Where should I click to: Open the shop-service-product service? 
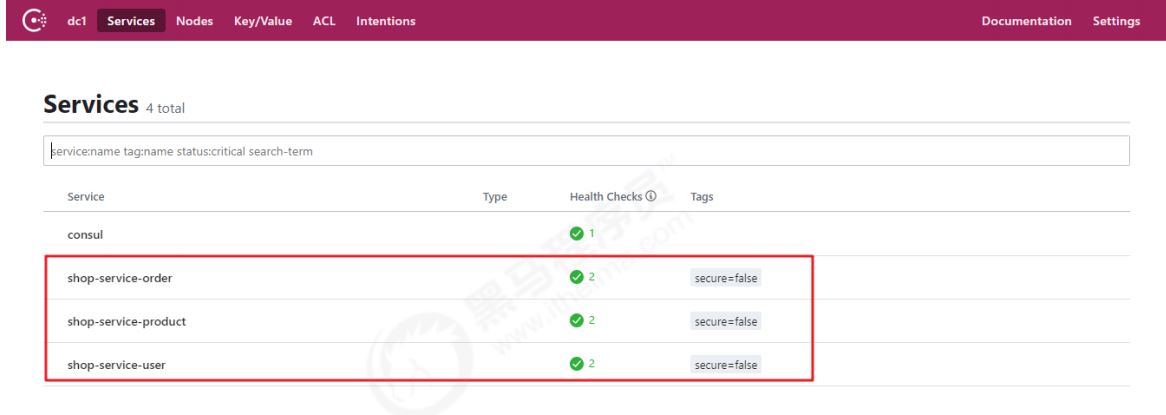click(126, 321)
